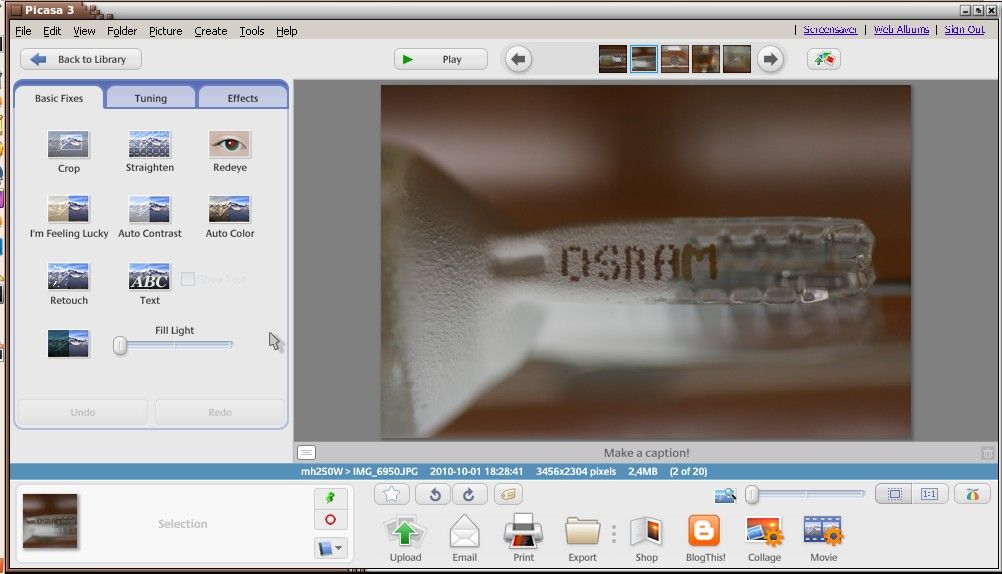Click the colorful icon beside 1:1 button
The image size is (1002, 574).
pyautogui.click(x=972, y=494)
